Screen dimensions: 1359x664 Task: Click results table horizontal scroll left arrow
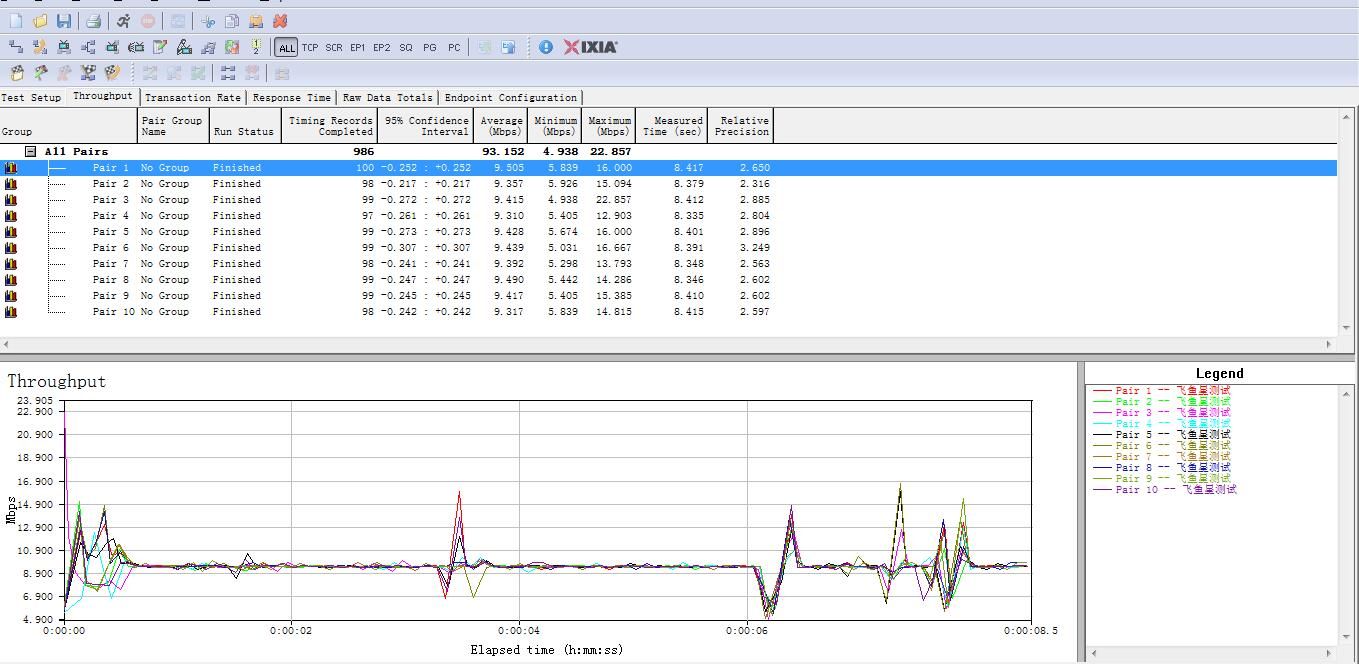pos(7,344)
